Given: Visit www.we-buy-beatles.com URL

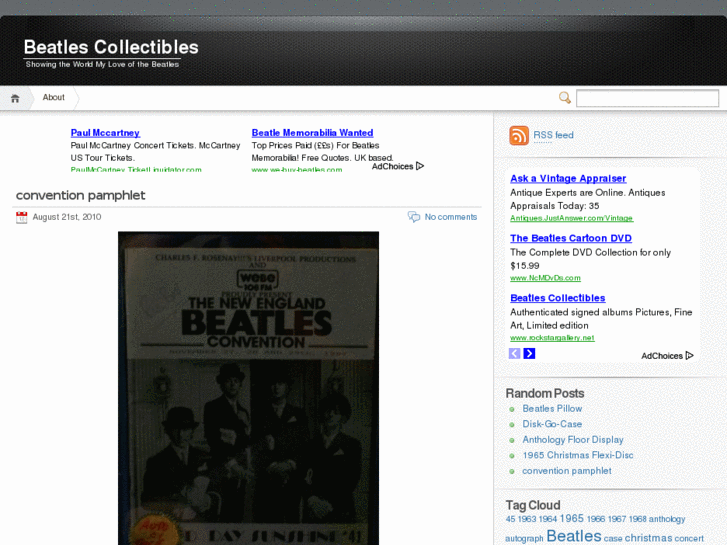Looking at the screenshot, I should (297, 169).
